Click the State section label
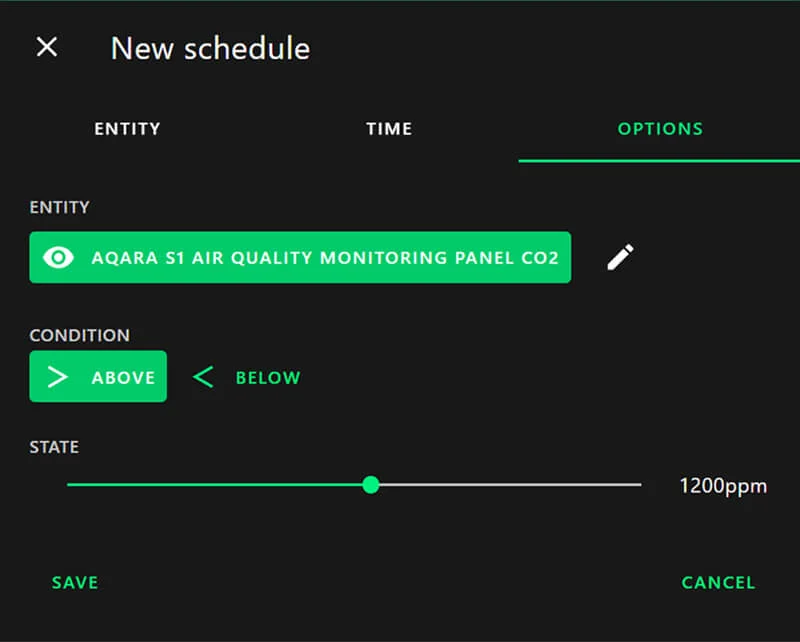Screen dimensions: 800x642 click(x=54, y=447)
